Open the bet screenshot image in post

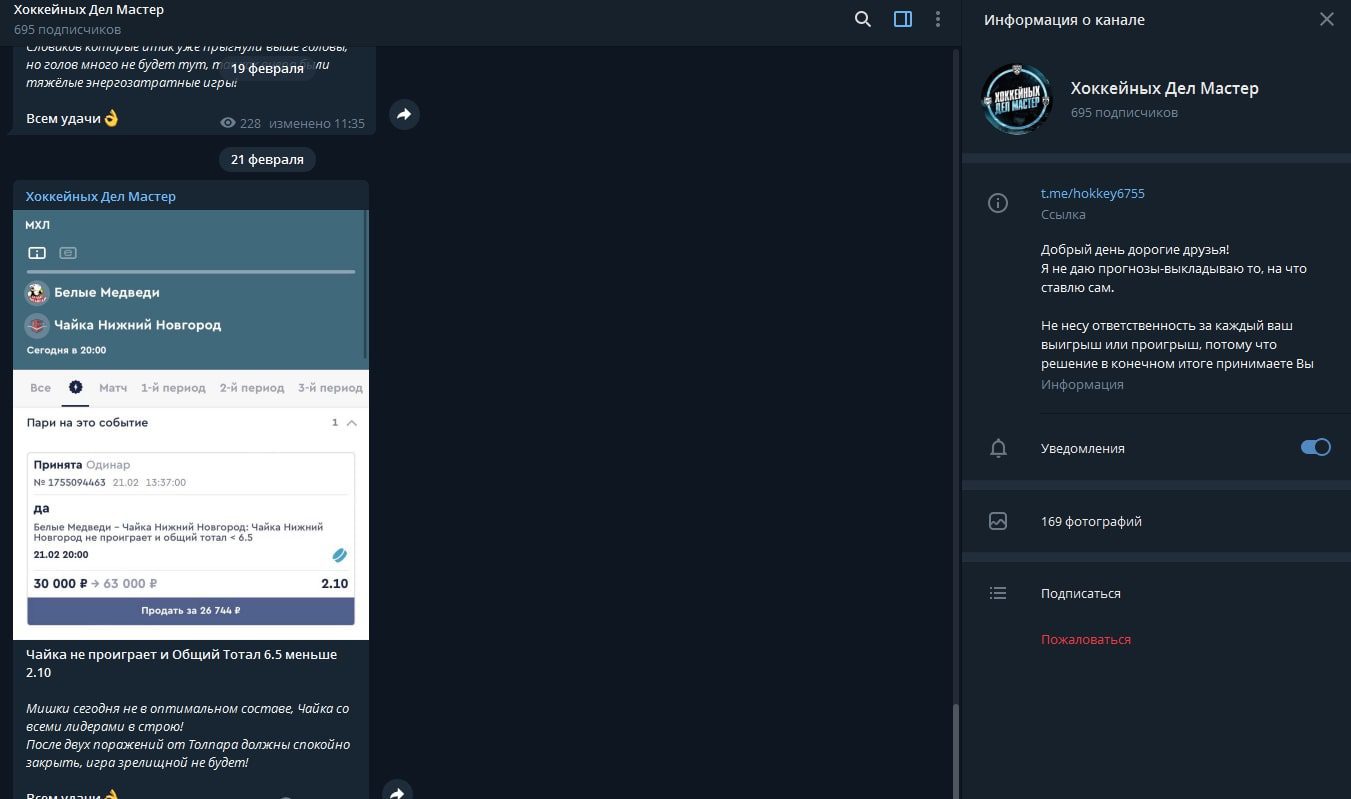(190, 424)
